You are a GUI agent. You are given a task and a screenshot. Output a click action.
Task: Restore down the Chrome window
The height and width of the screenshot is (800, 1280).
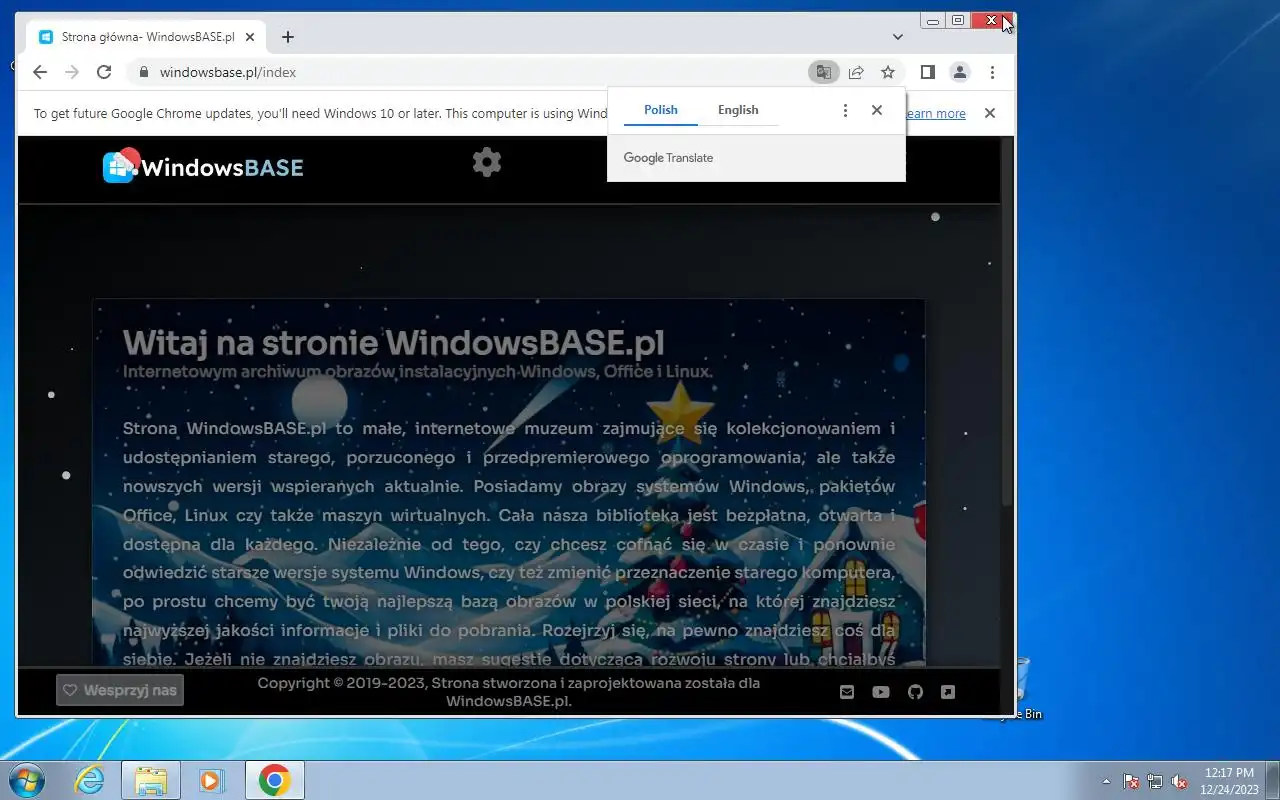click(x=958, y=20)
